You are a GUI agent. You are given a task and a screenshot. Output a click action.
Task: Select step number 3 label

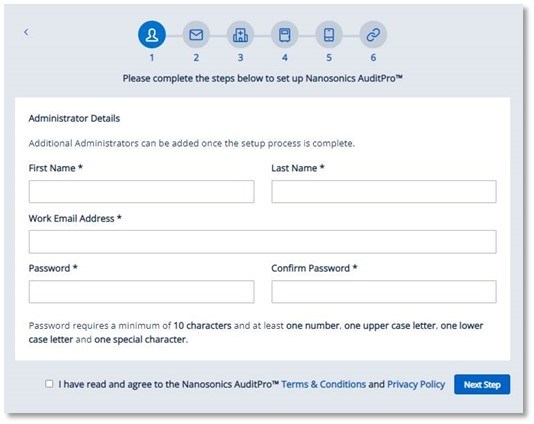coord(240,58)
